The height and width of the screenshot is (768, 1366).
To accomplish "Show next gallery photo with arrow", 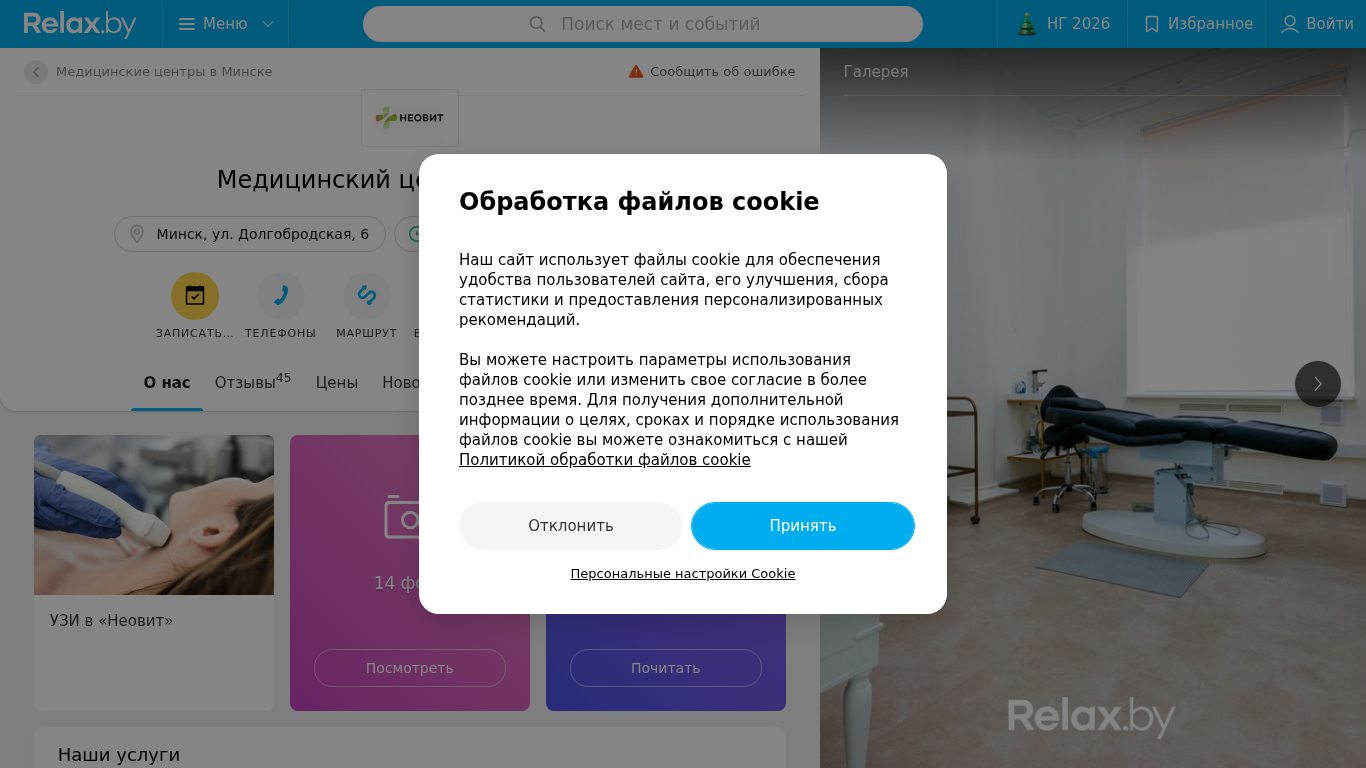I will tap(1318, 384).
